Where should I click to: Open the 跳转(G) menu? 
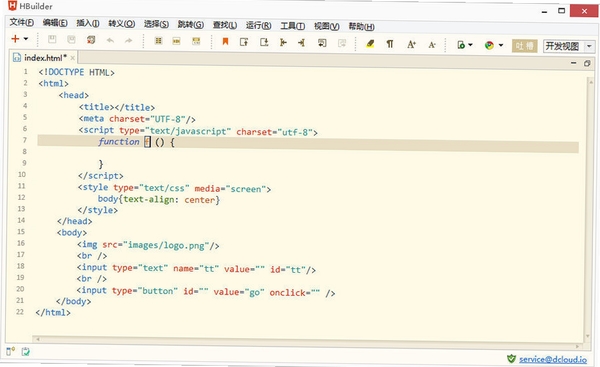click(190, 24)
